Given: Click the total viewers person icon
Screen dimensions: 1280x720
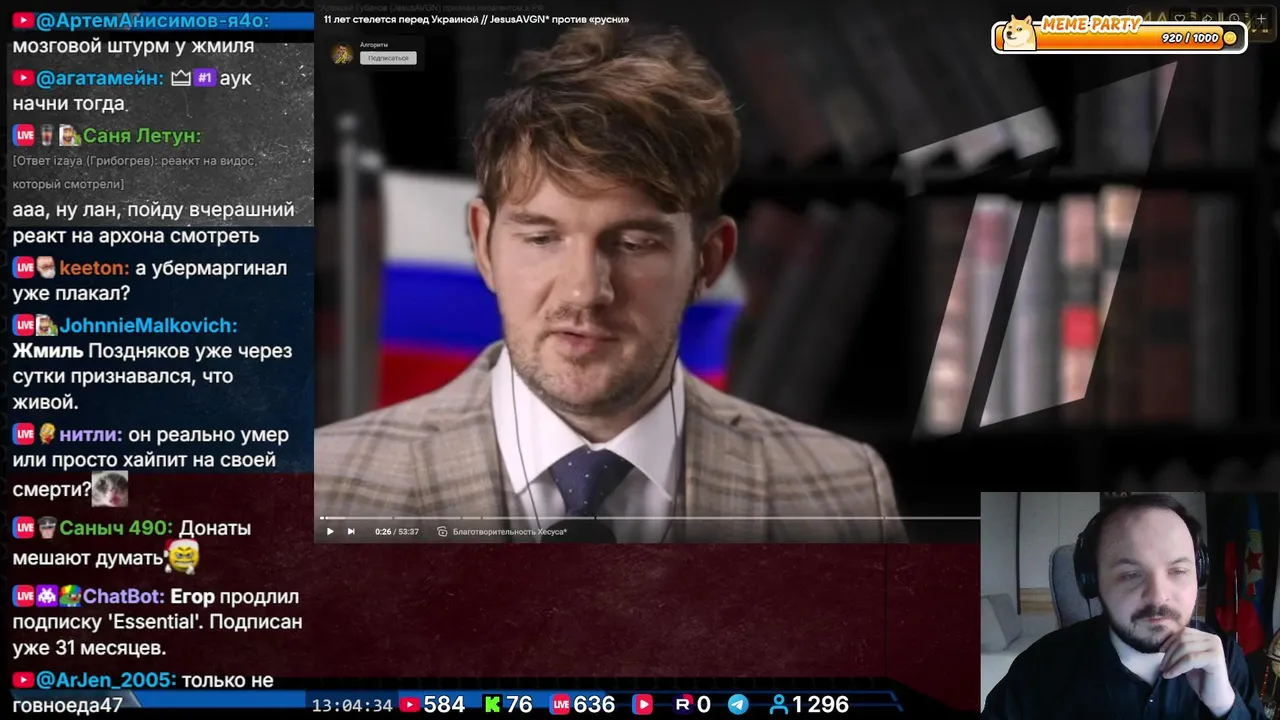Looking at the screenshot, I should coord(778,705).
